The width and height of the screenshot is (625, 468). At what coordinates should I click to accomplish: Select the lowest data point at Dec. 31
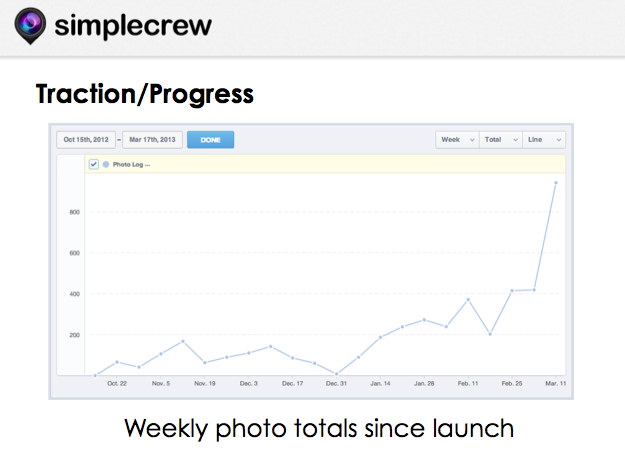coord(336,374)
